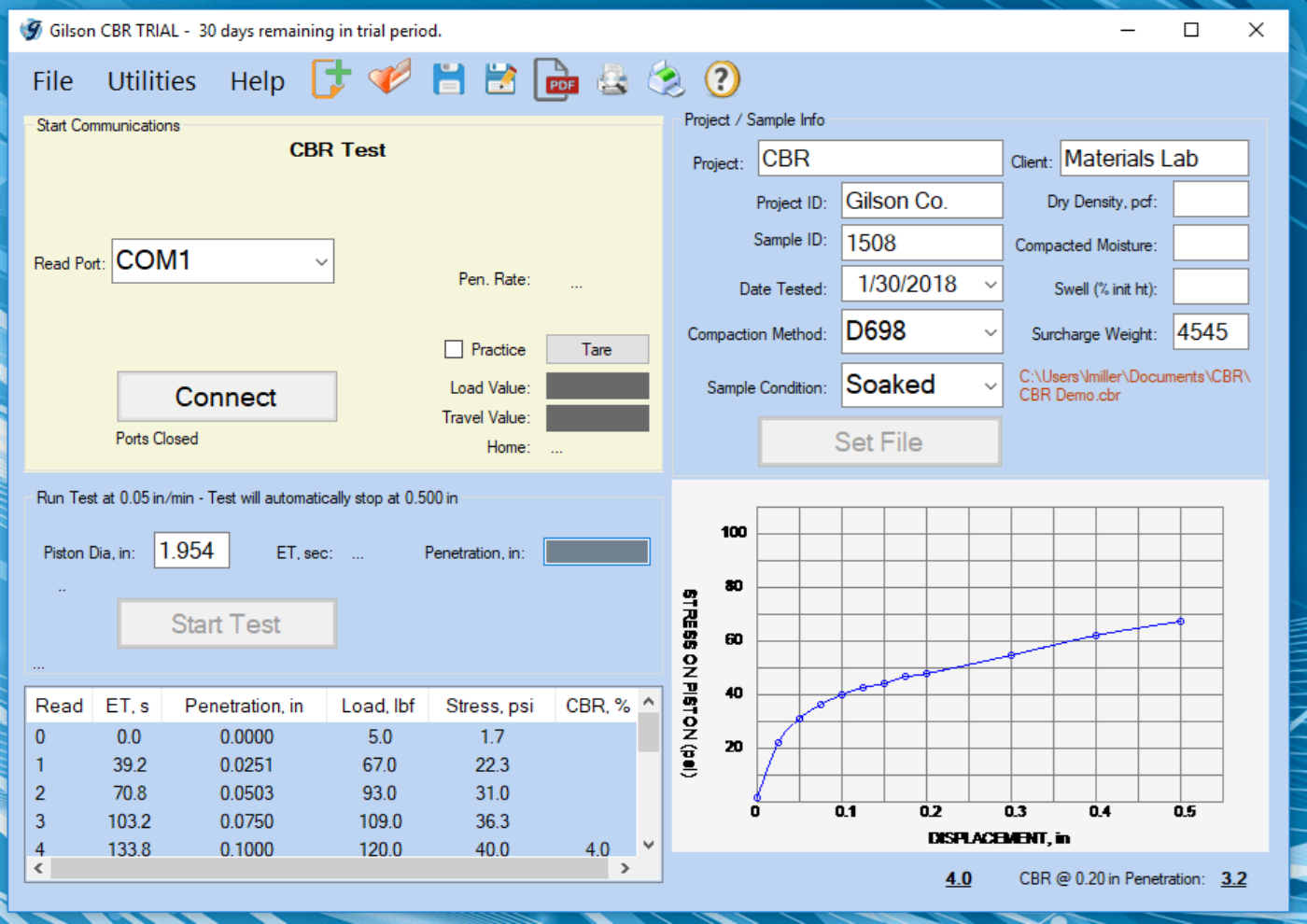This screenshot has height=924, width=1307.
Task: Click the stress cell 36.3
Action: (492, 821)
